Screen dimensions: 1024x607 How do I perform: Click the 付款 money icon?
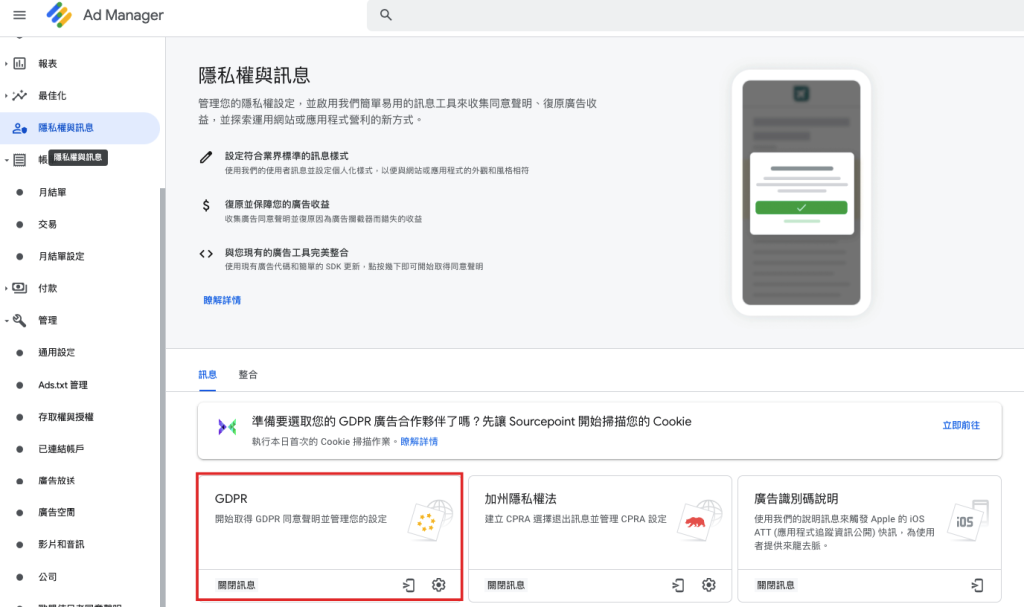(20, 287)
